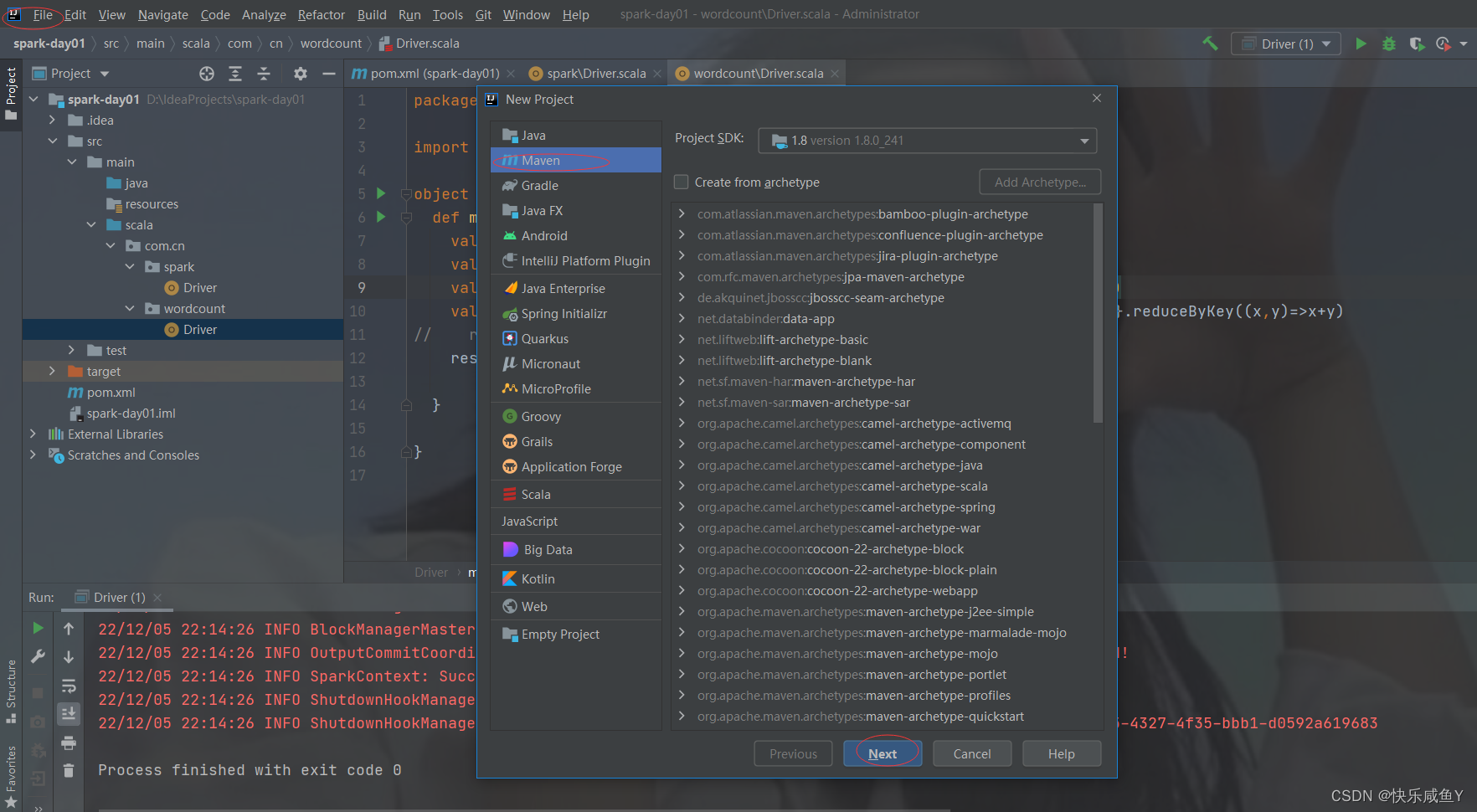Collapse all items in the Project panel
The image size is (1477, 812).
(x=264, y=74)
